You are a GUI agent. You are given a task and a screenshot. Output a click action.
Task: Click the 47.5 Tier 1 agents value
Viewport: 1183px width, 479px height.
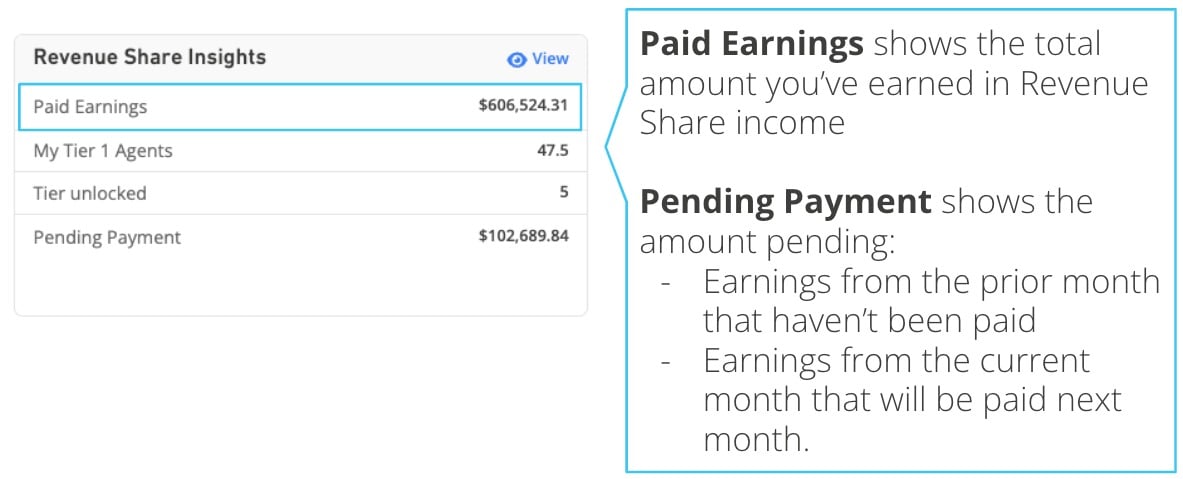(553, 151)
